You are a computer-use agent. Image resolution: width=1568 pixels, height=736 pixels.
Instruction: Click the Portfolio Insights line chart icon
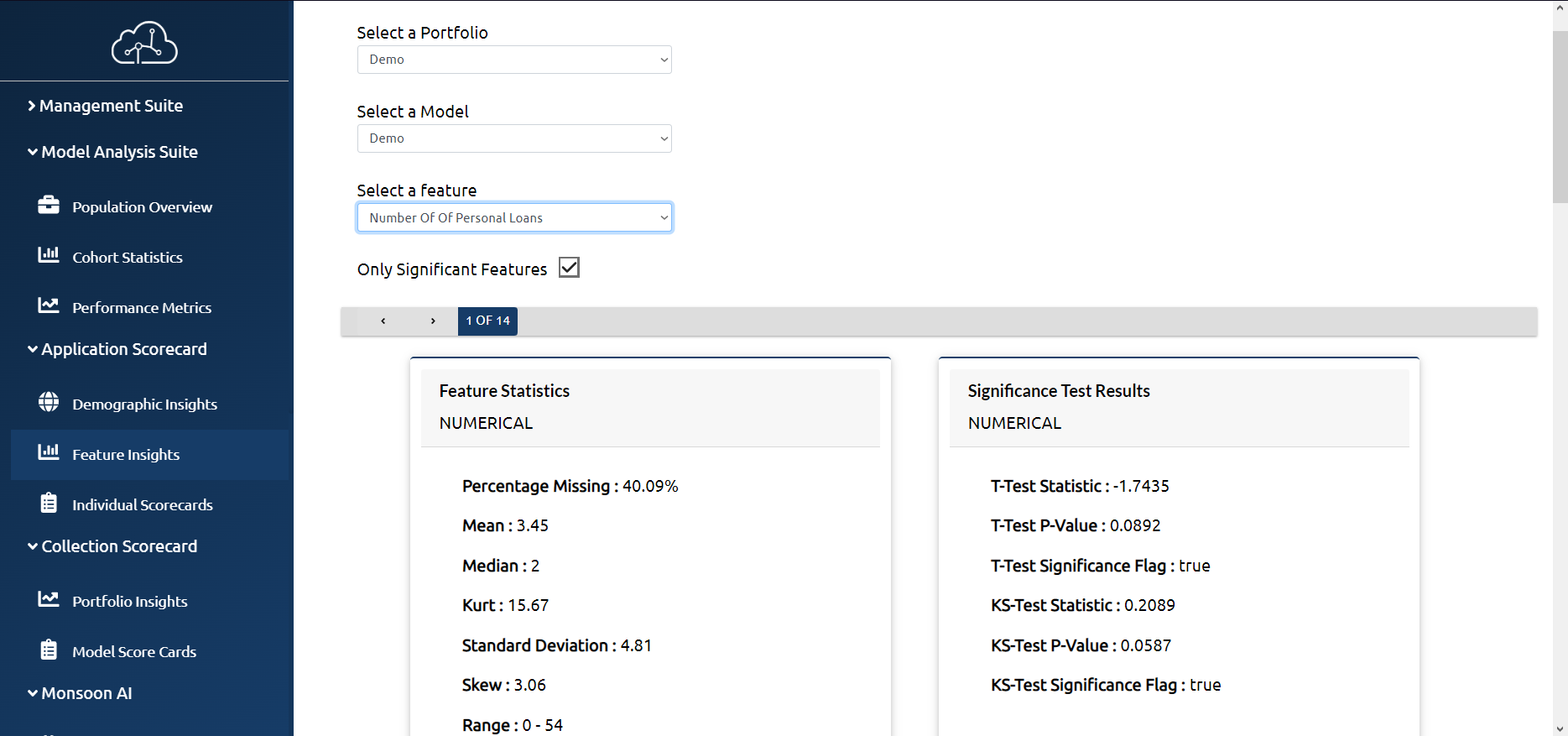point(49,599)
